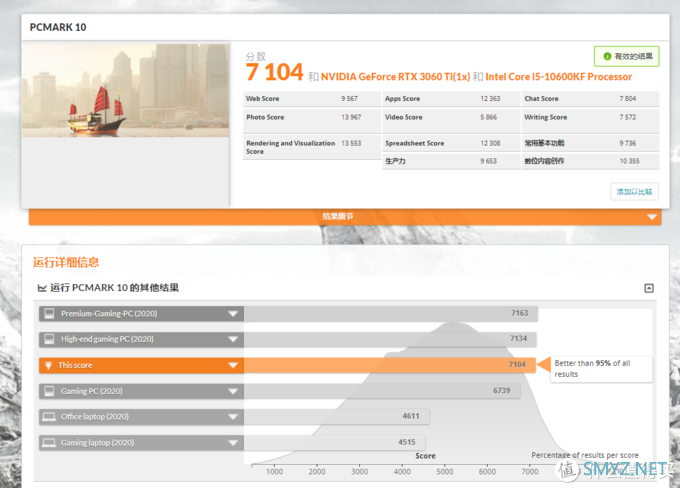Click the laptop icon on Gaming laptop row

(49, 442)
